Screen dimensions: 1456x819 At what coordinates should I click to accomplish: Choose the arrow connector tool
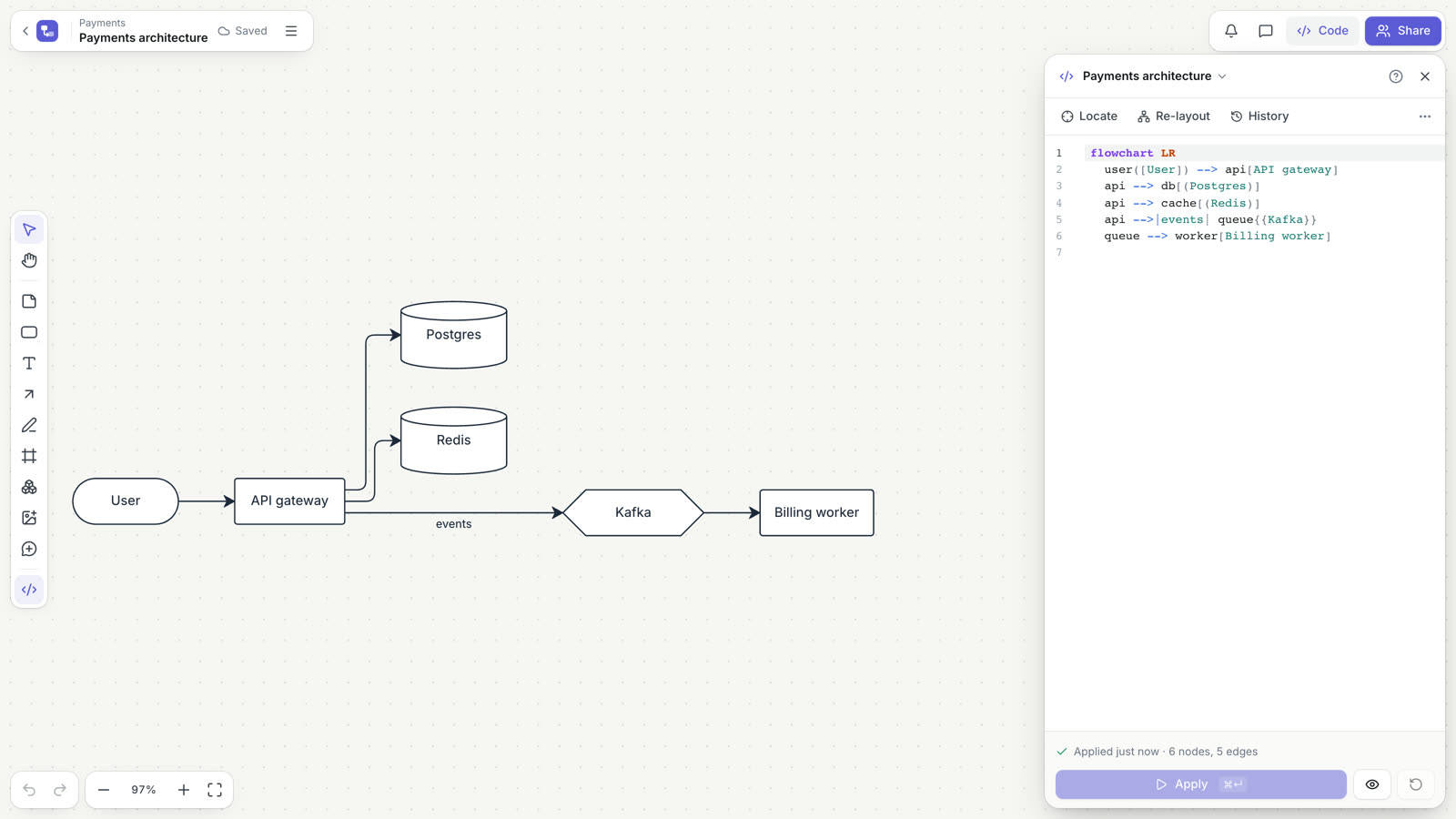pos(29,394)
